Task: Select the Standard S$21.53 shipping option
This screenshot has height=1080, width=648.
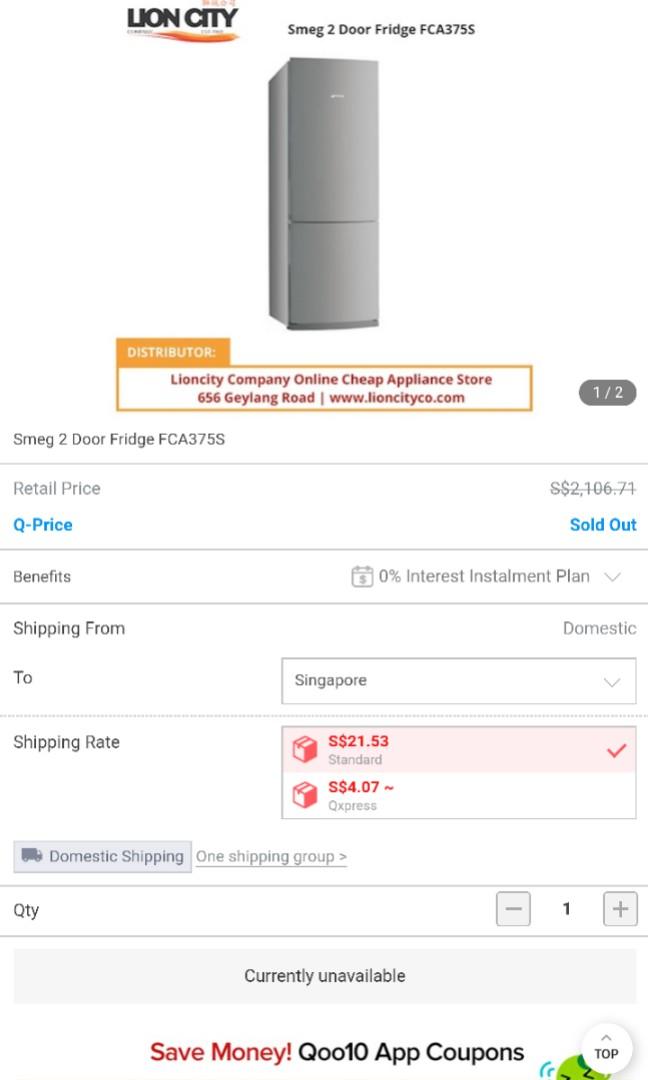Action: pyautogui.click(x=450, y=749)
